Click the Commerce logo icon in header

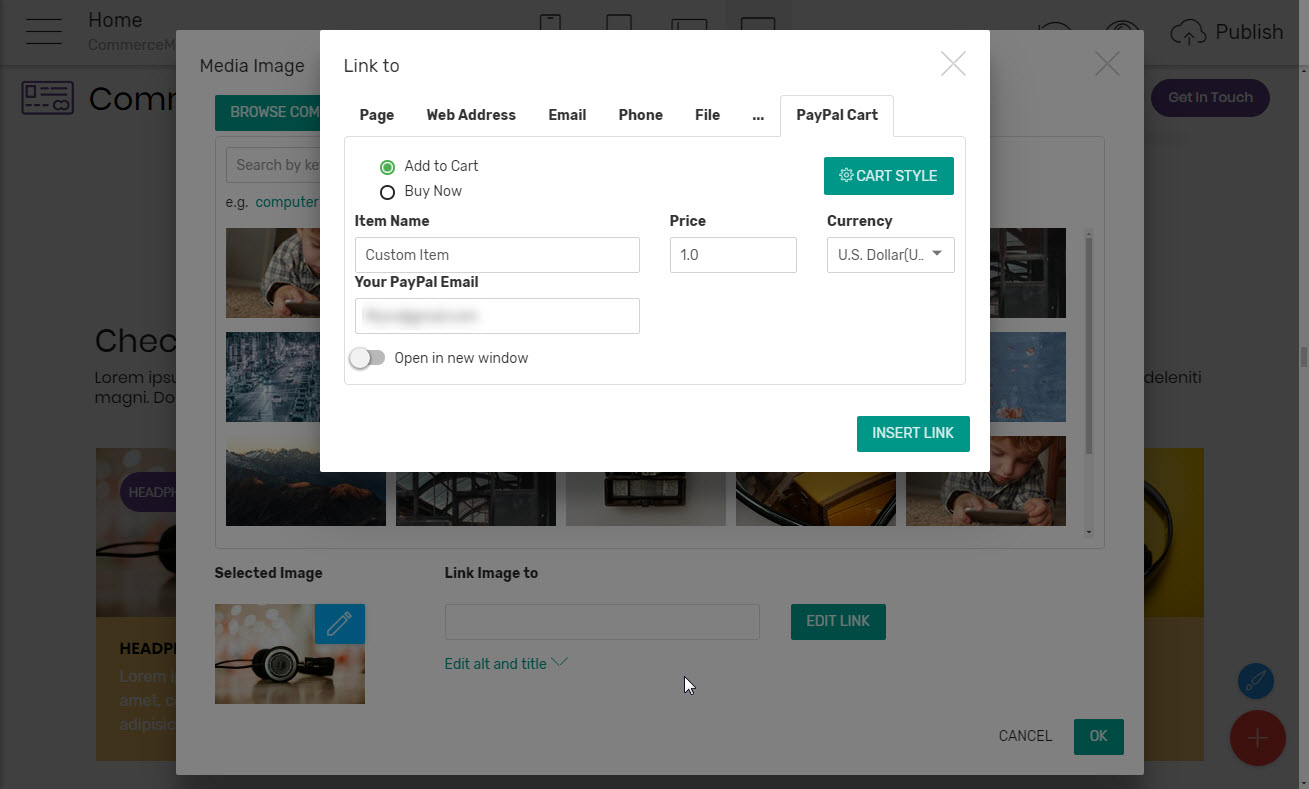tap(47, 98)
